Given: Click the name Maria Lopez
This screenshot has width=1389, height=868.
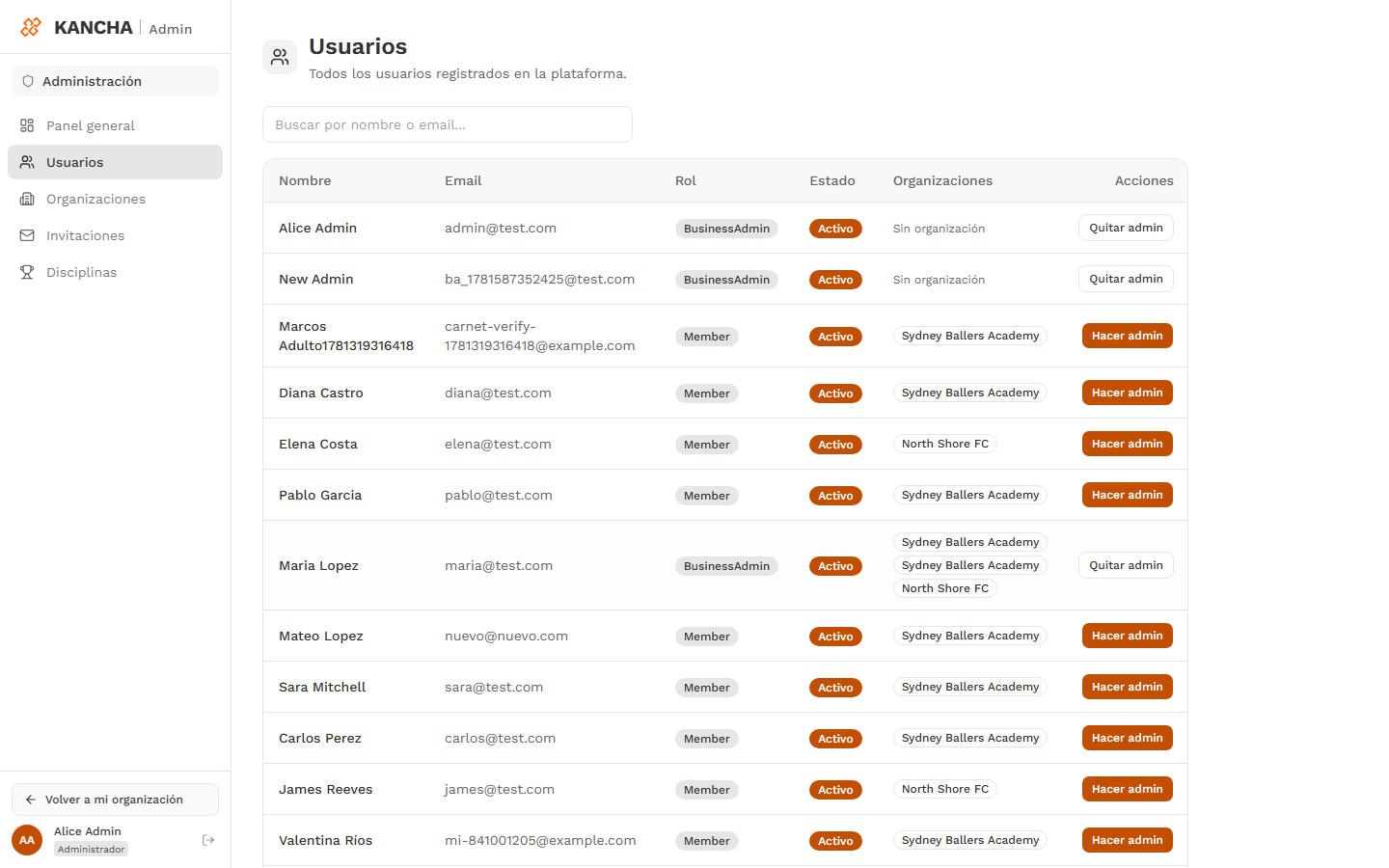Looking at the screenshot, I should tap(318, 565).
